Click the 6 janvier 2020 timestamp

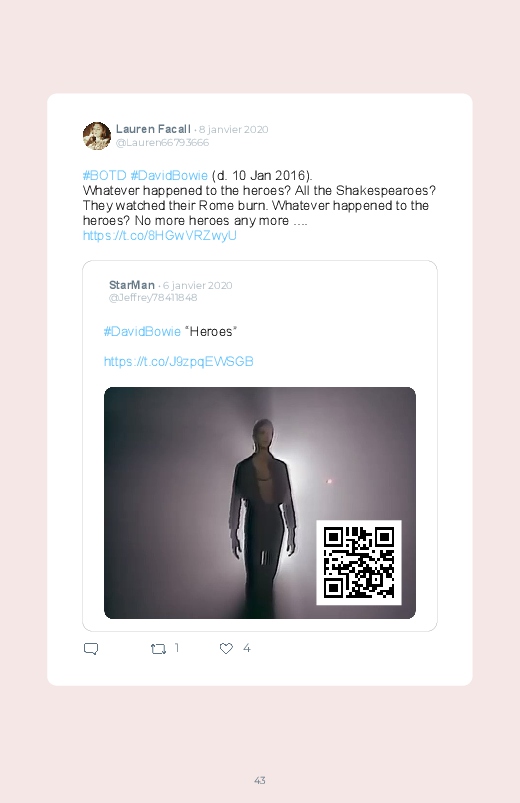[x=197, y=285]
